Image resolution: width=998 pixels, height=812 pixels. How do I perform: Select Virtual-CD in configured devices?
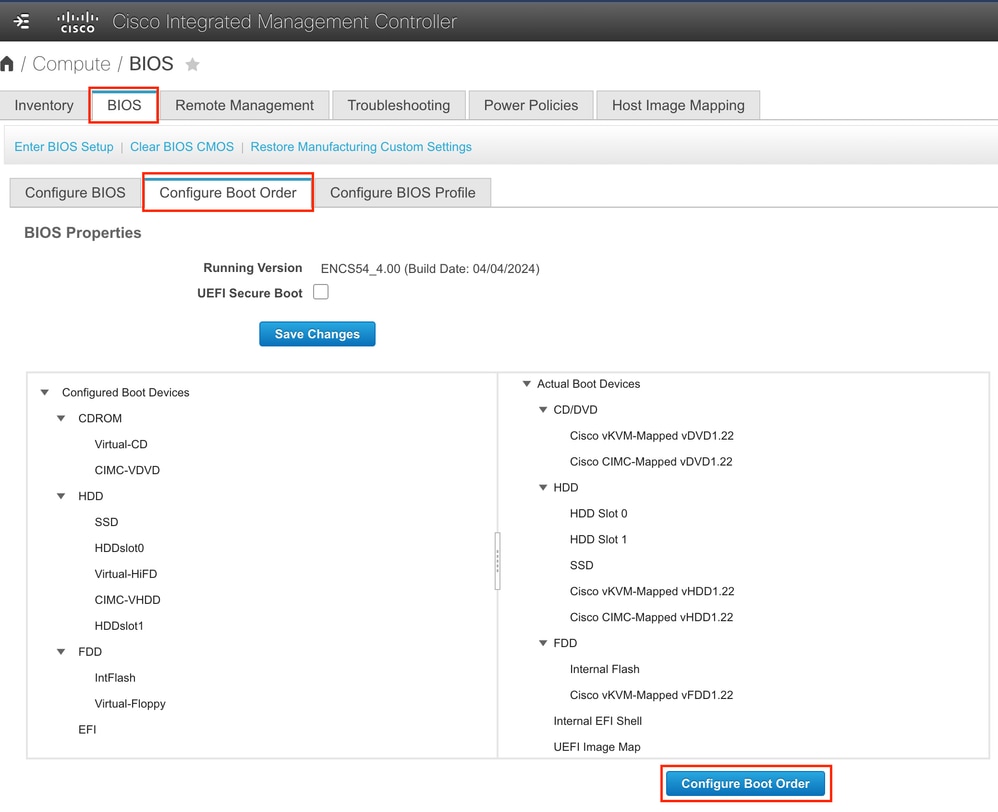[x=121, y=444]
